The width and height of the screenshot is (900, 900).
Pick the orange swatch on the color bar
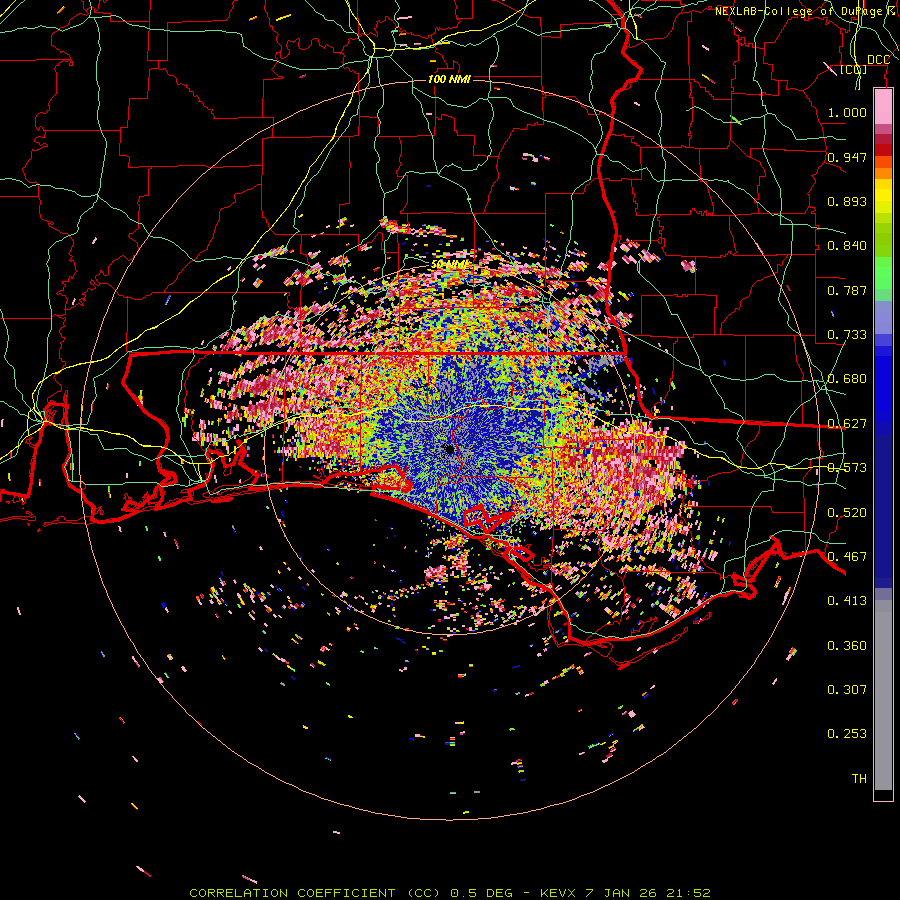pyautogui.click(x=883, y=173)
